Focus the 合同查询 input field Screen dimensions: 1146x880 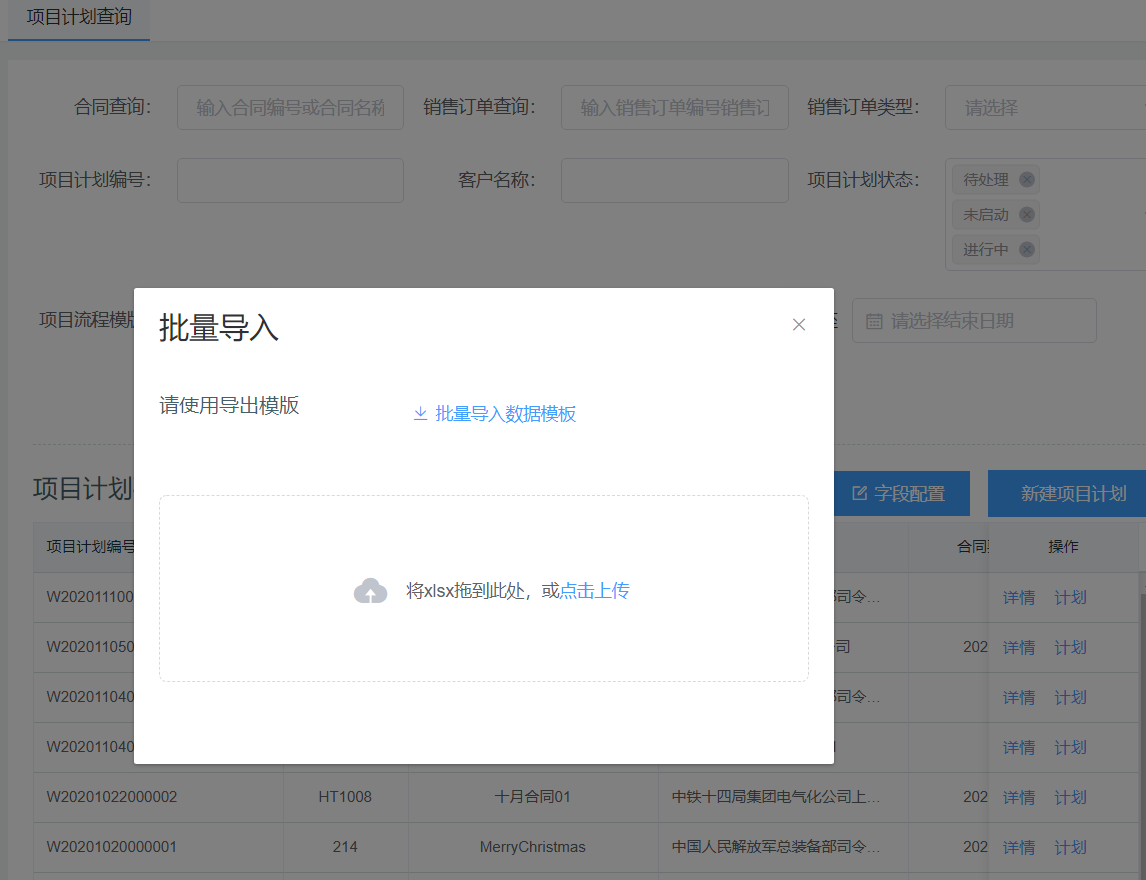[x=290, y=107]
